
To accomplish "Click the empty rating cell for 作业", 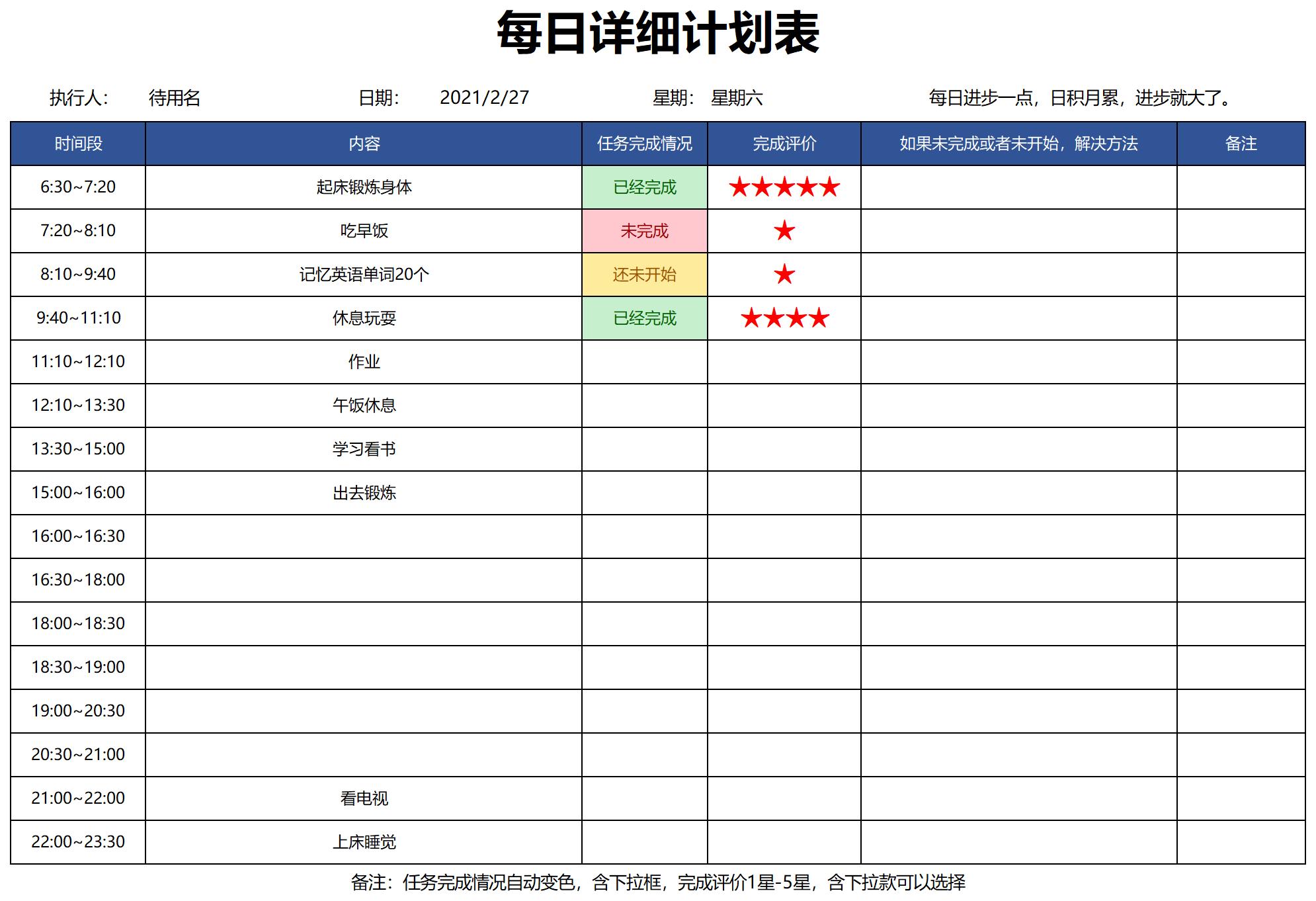I will (x=784, y=362).
